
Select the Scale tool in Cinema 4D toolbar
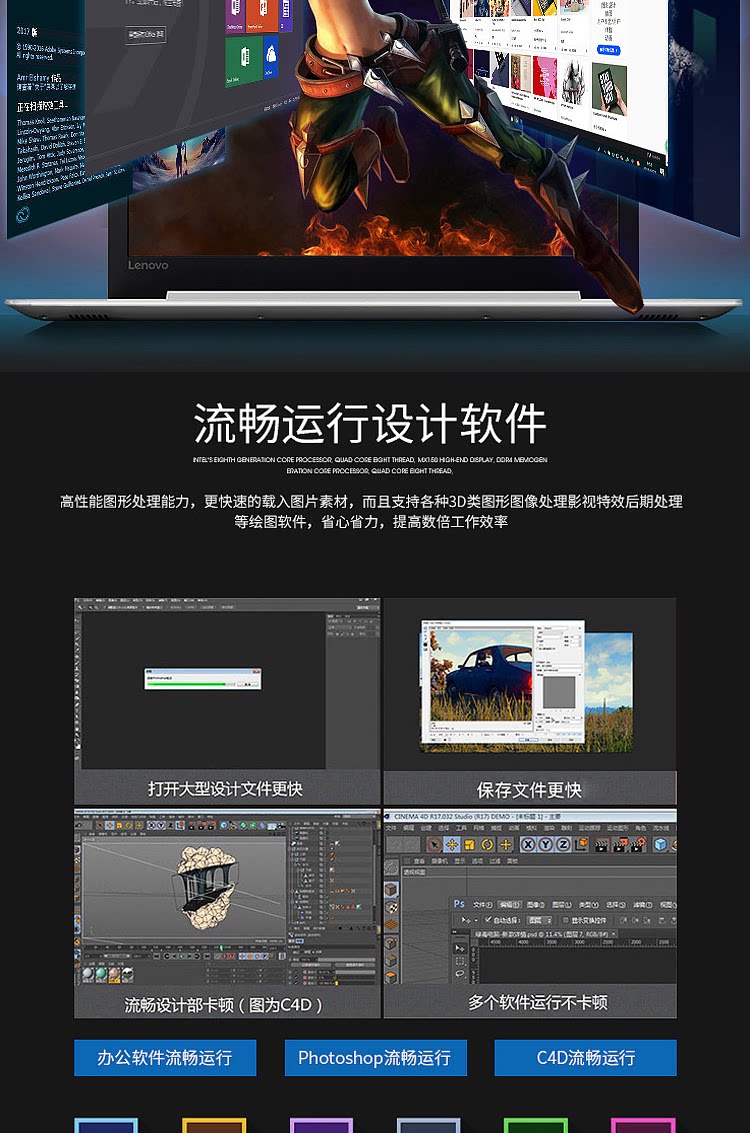(470, 845)
